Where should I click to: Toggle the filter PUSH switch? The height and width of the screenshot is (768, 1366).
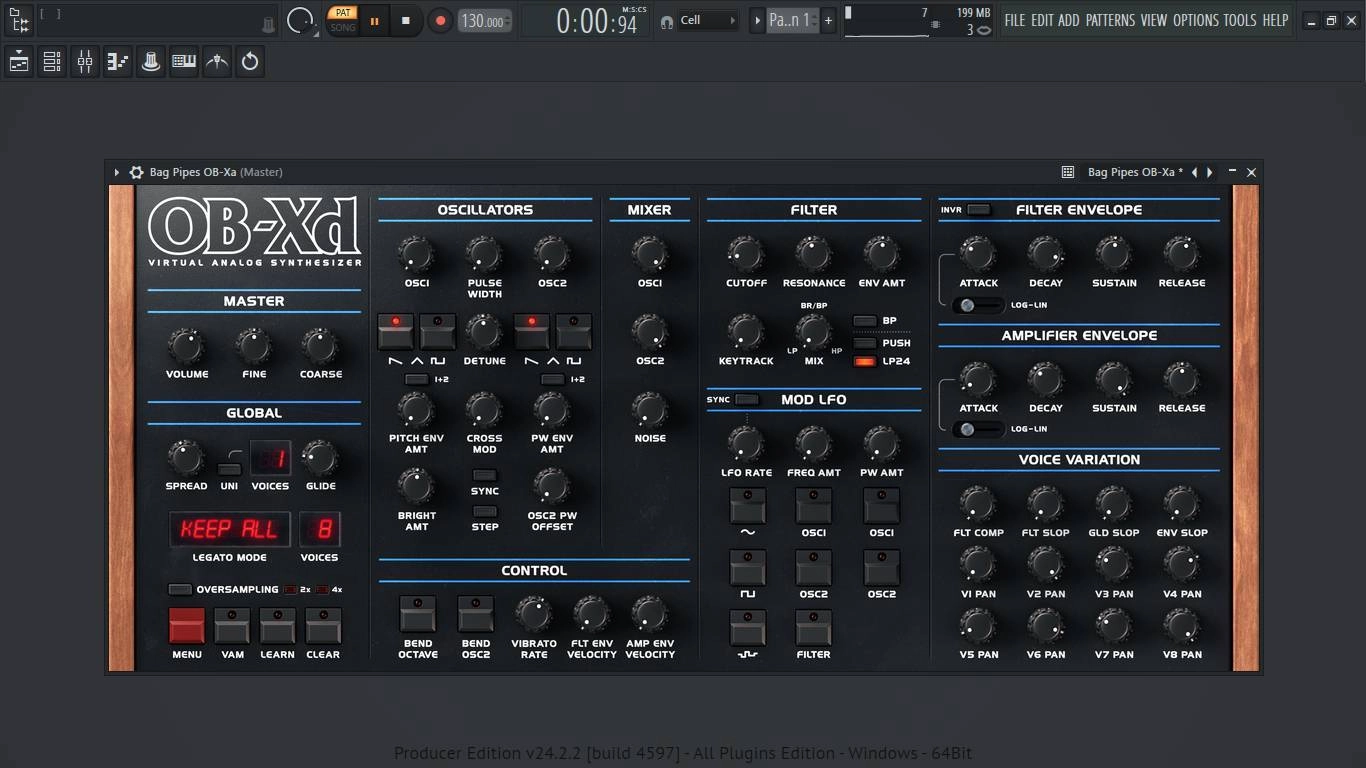[x=864, y=343]
